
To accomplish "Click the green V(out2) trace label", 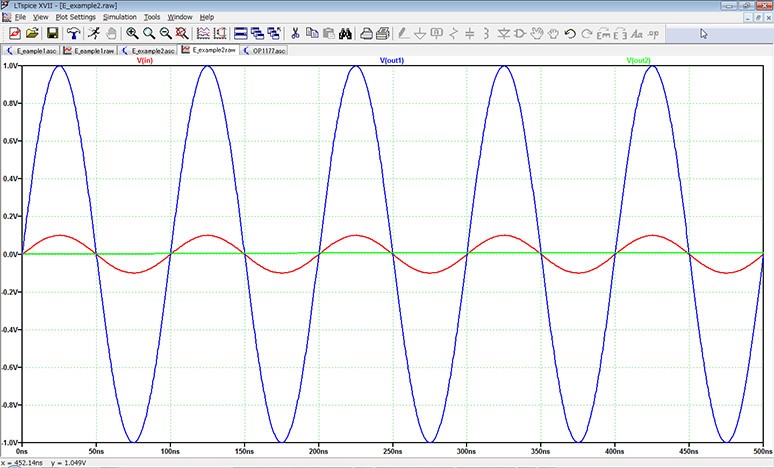I will [638, 60].
